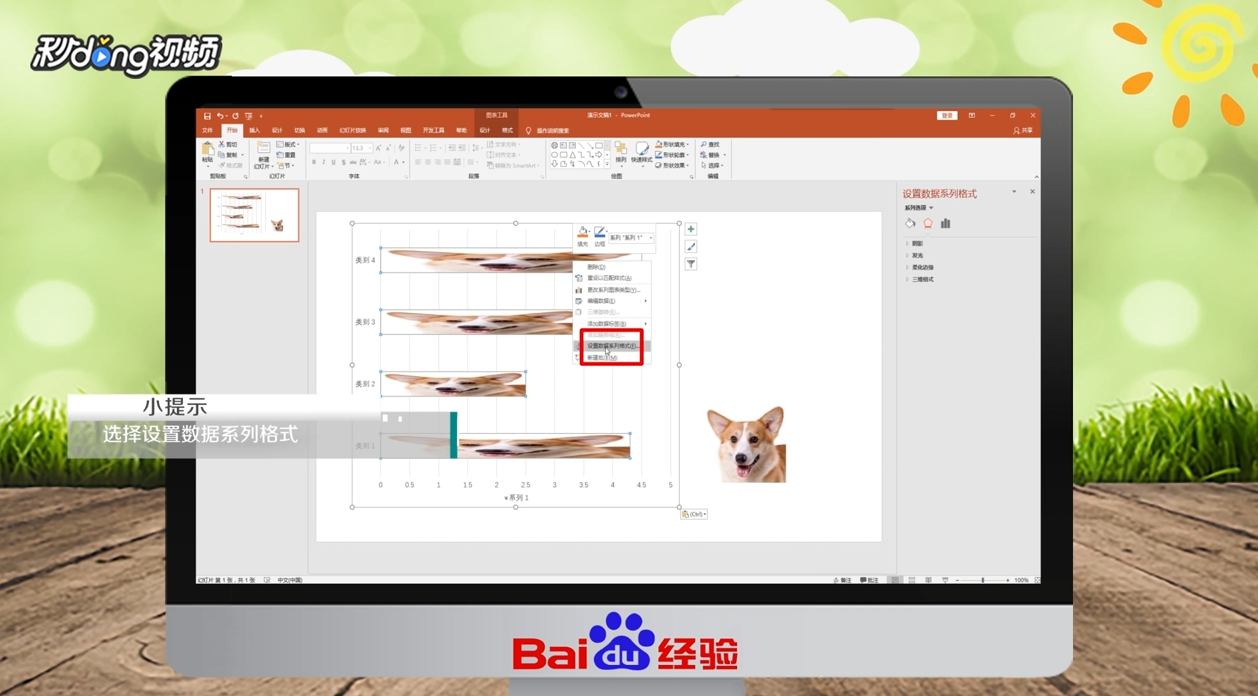This screenshot has height=696, width=1258.
Task: Click the Sign in (登录) button
Action: (947, 115)
